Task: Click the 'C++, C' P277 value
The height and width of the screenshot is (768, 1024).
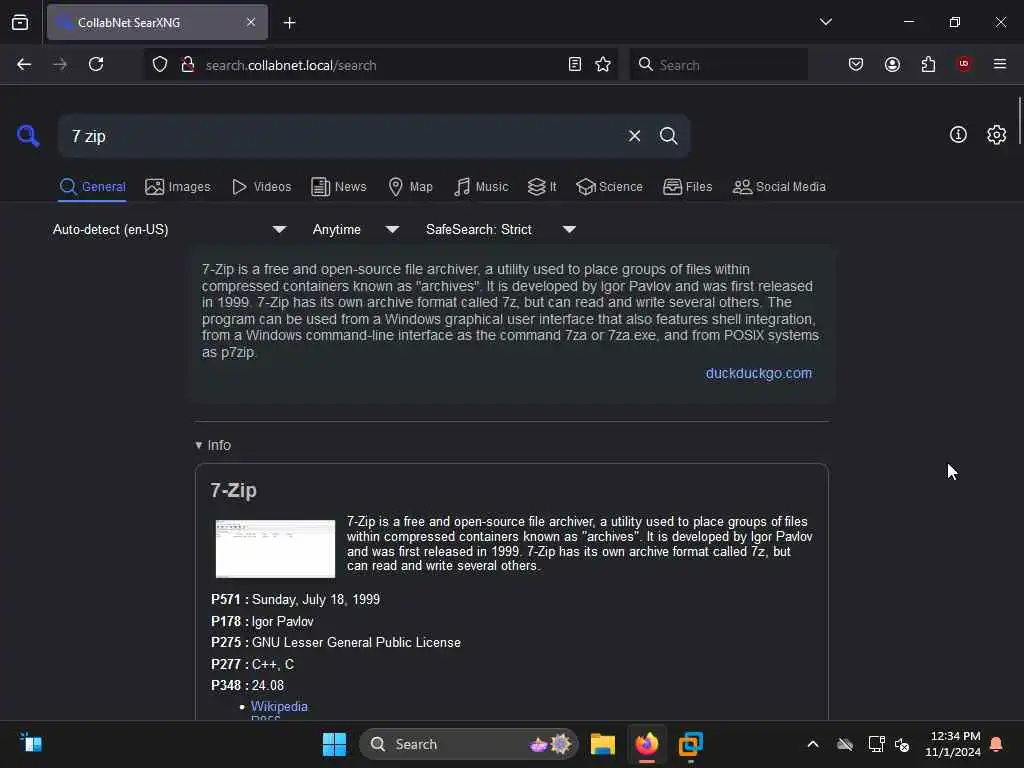Action: 273,664
